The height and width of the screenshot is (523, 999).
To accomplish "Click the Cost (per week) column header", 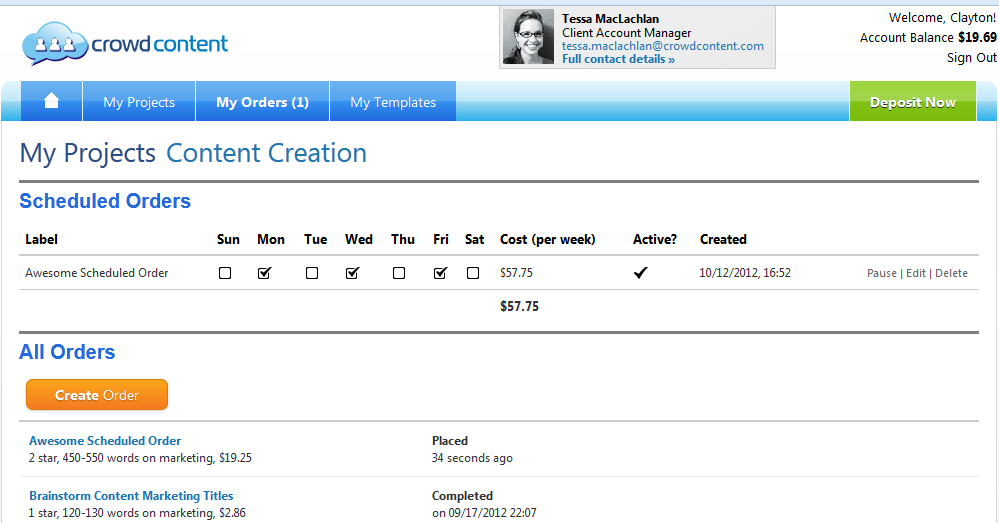I will pyautogui.click(x=548, y=240).
